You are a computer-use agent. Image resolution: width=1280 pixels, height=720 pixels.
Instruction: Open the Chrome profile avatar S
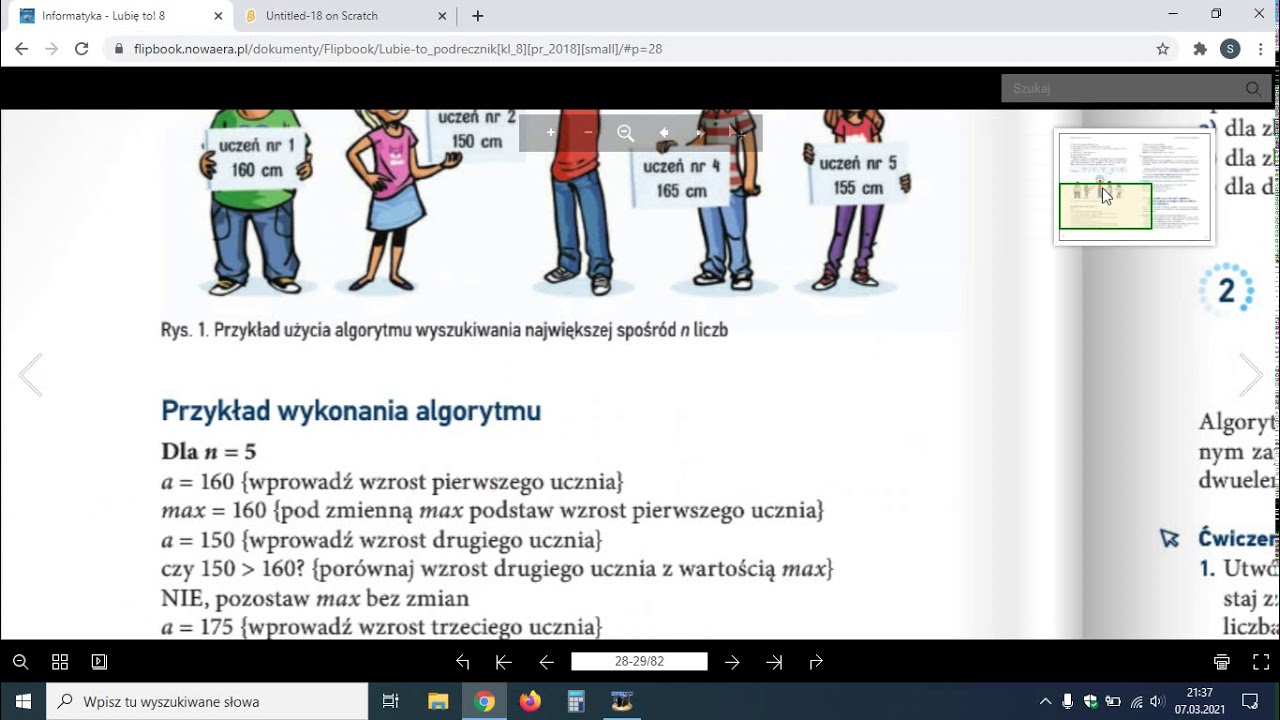click(x=1231, y=49)
